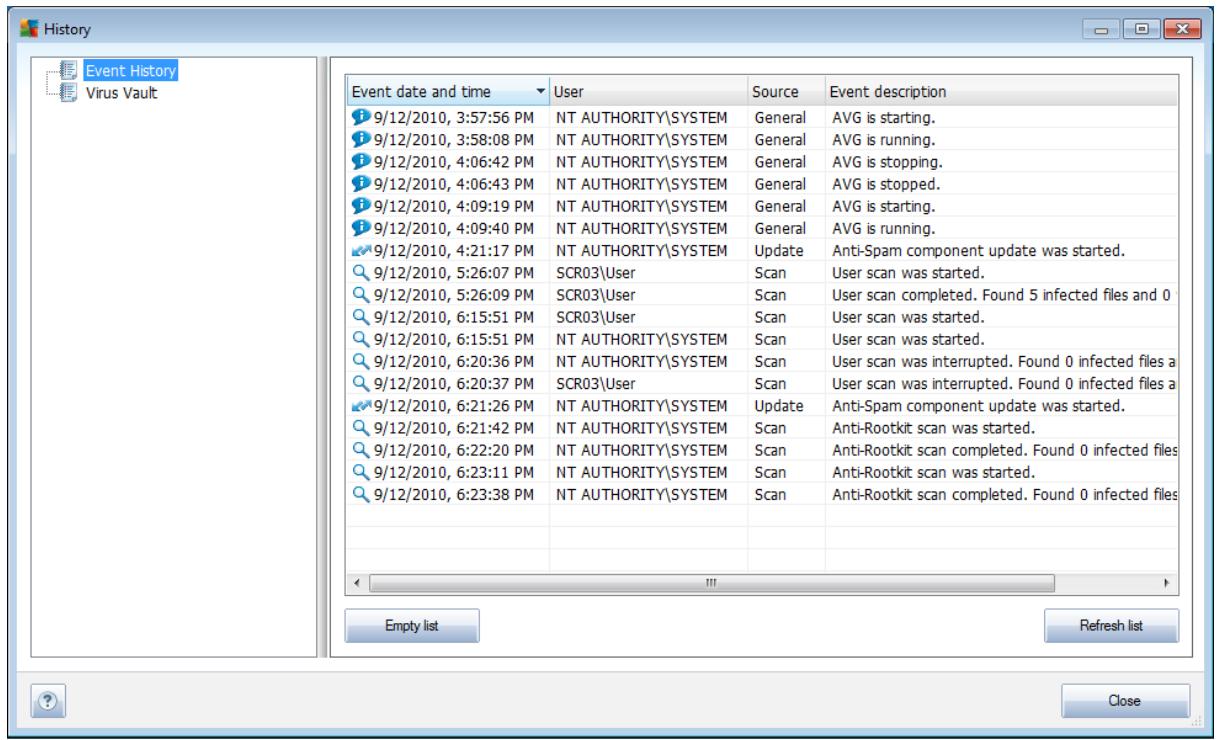Sort list by Source column header

coord(786,92)
